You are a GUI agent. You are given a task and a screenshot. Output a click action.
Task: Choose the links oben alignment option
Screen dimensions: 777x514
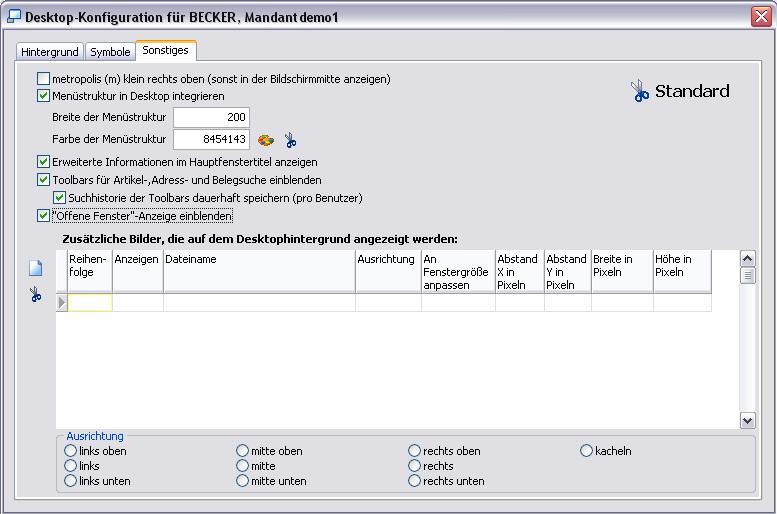click(x=70, y=451)
